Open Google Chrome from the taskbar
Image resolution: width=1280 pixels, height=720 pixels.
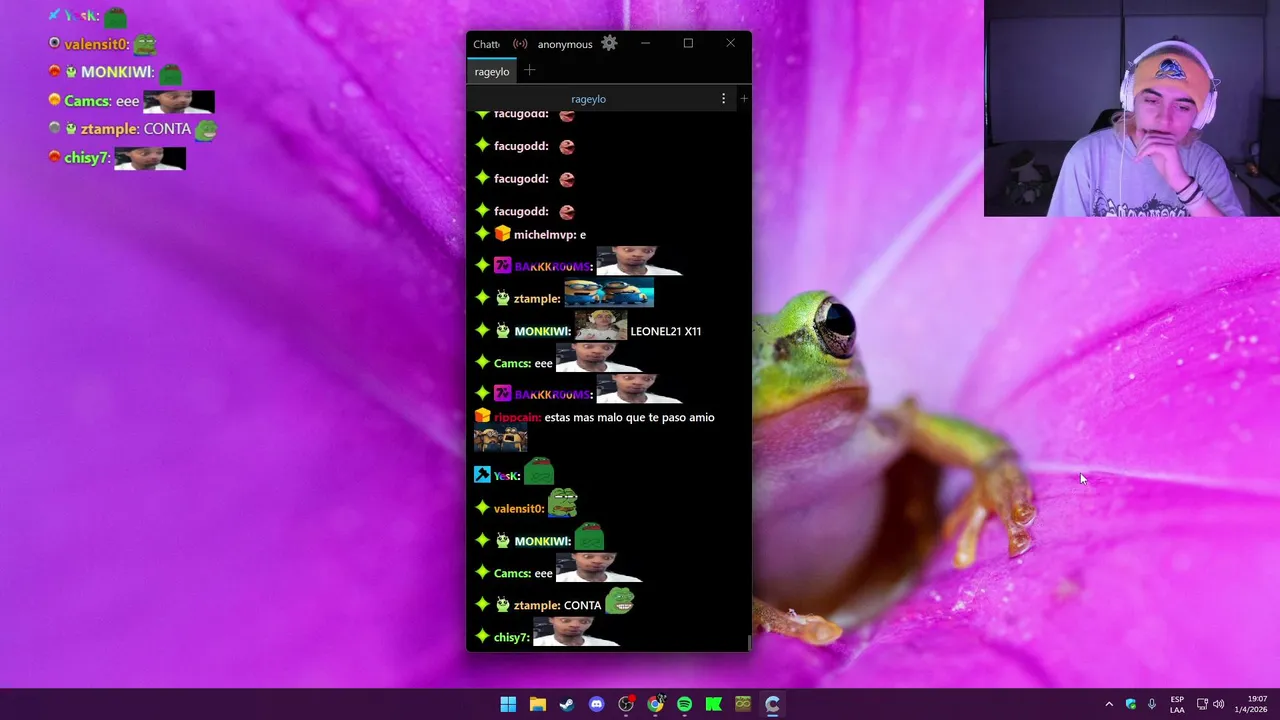coord(655,704)
